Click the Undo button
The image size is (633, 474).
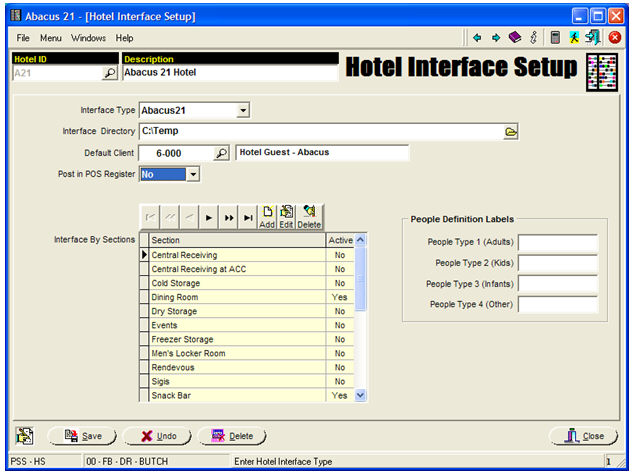click(x=157, y=436)
